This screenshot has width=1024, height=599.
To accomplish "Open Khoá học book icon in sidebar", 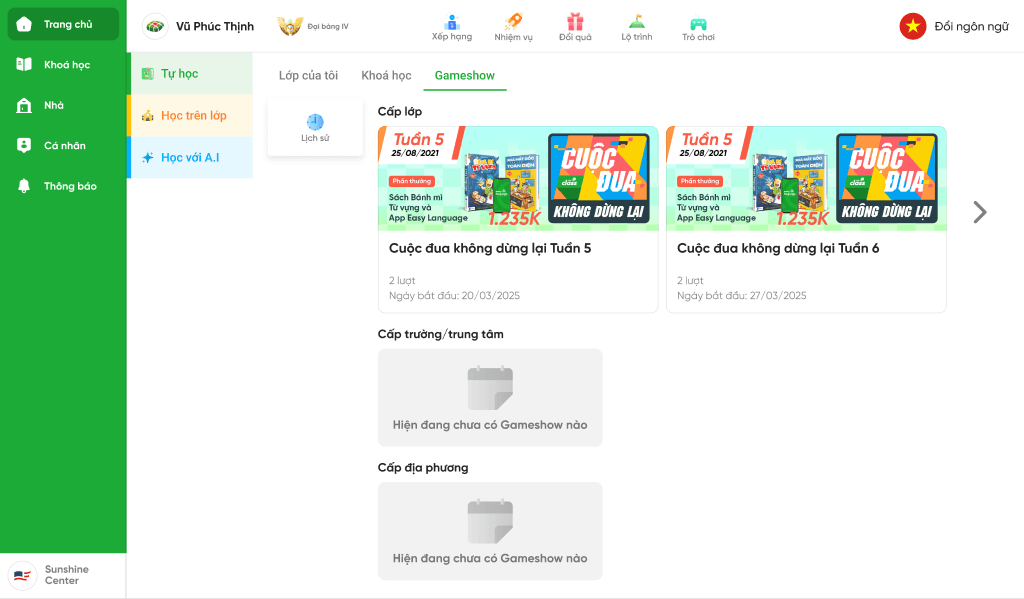I will click(24, 64).
